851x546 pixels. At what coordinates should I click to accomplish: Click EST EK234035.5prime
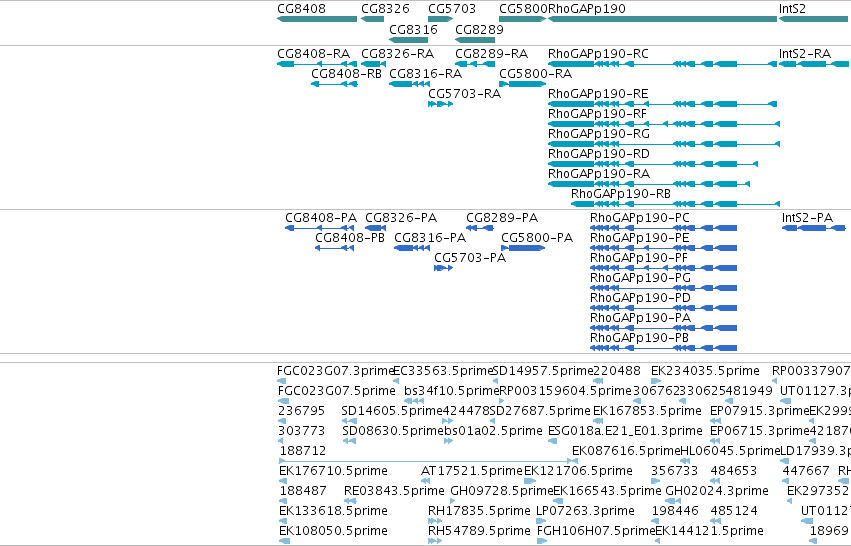[x=656, y=381]
